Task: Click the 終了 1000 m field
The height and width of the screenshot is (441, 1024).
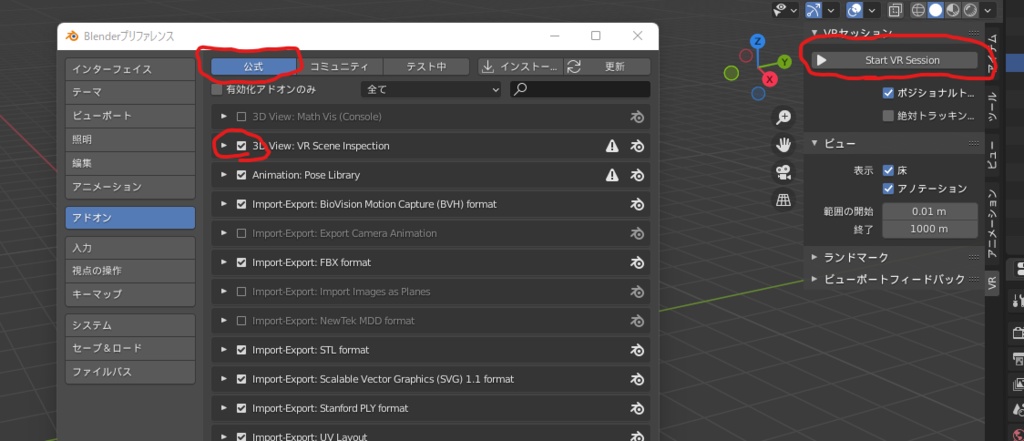Action: [930, 229]
